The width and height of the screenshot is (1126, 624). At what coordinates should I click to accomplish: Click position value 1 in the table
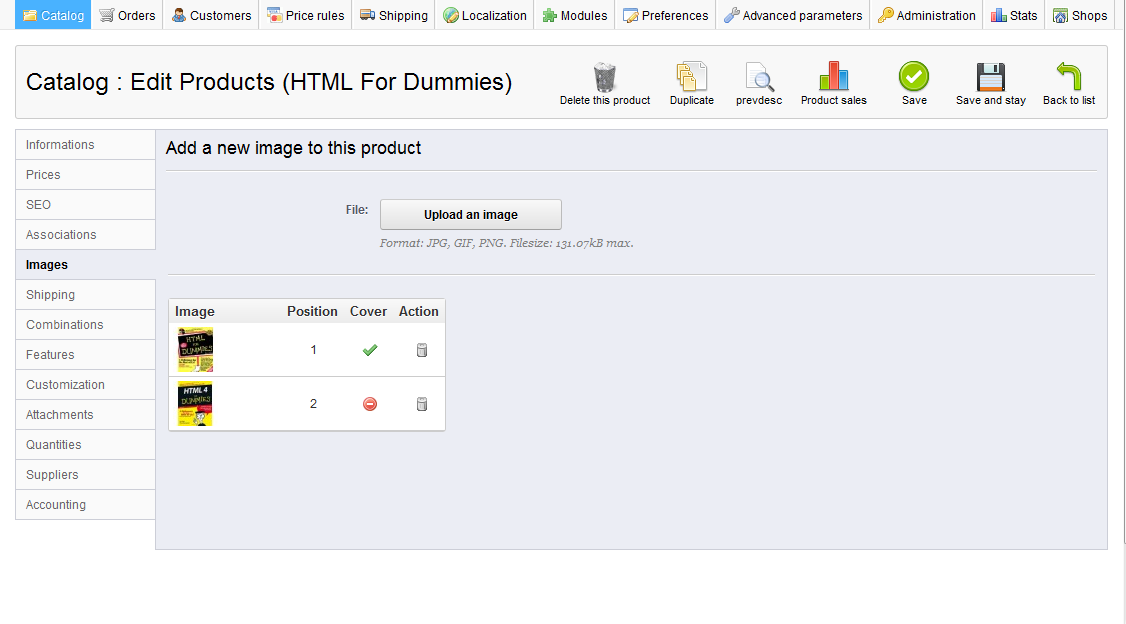(x=313, y=350)
